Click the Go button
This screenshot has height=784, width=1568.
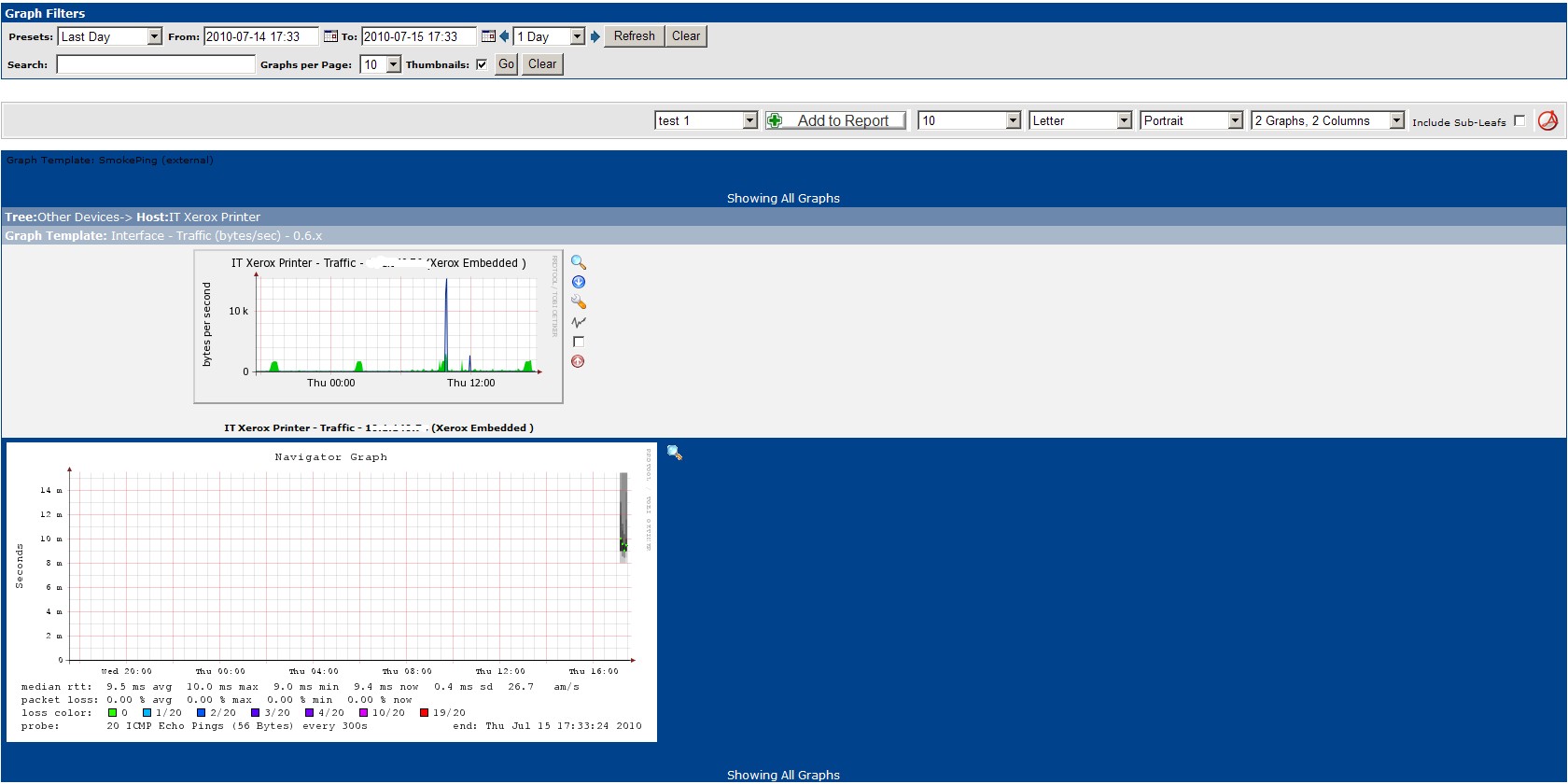(x=506, y=64)
